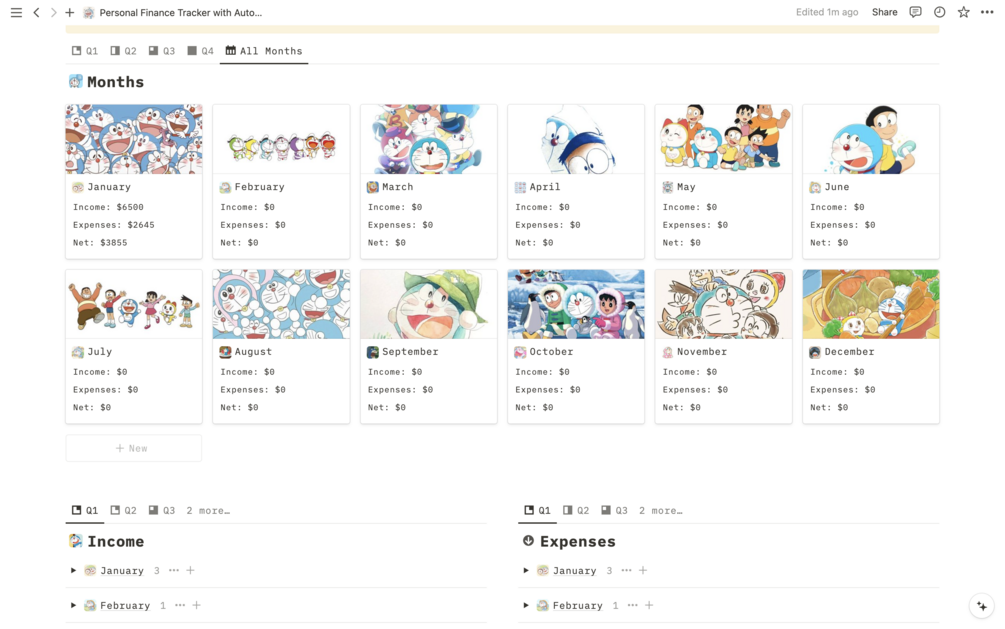Add item to Expenses February group
Screen dimensions: 1005x629
coord(649,605)
